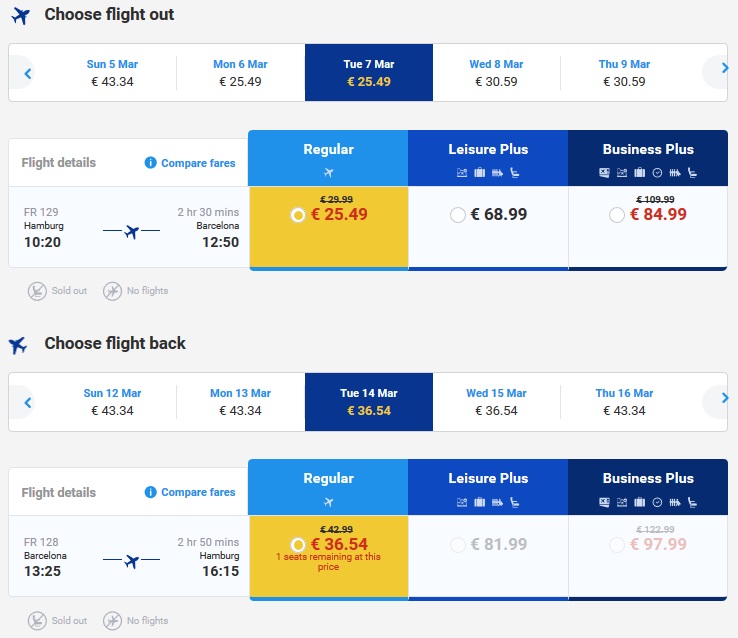Select the € 84.99 Business Plus outbound fare
The width and height of the screenshot is (738, 638).
(x=617, y=215)
